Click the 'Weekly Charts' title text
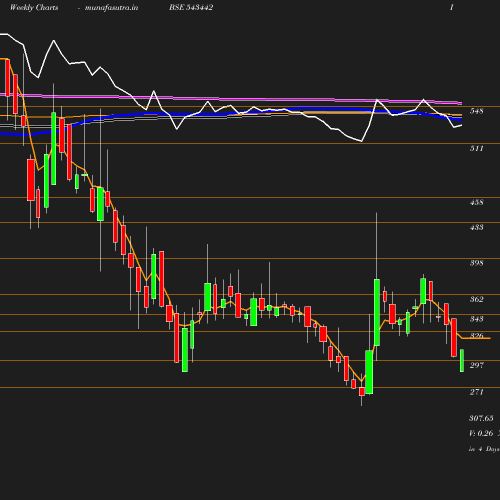Viewport: 500px width, 500px height. point(34,7)
